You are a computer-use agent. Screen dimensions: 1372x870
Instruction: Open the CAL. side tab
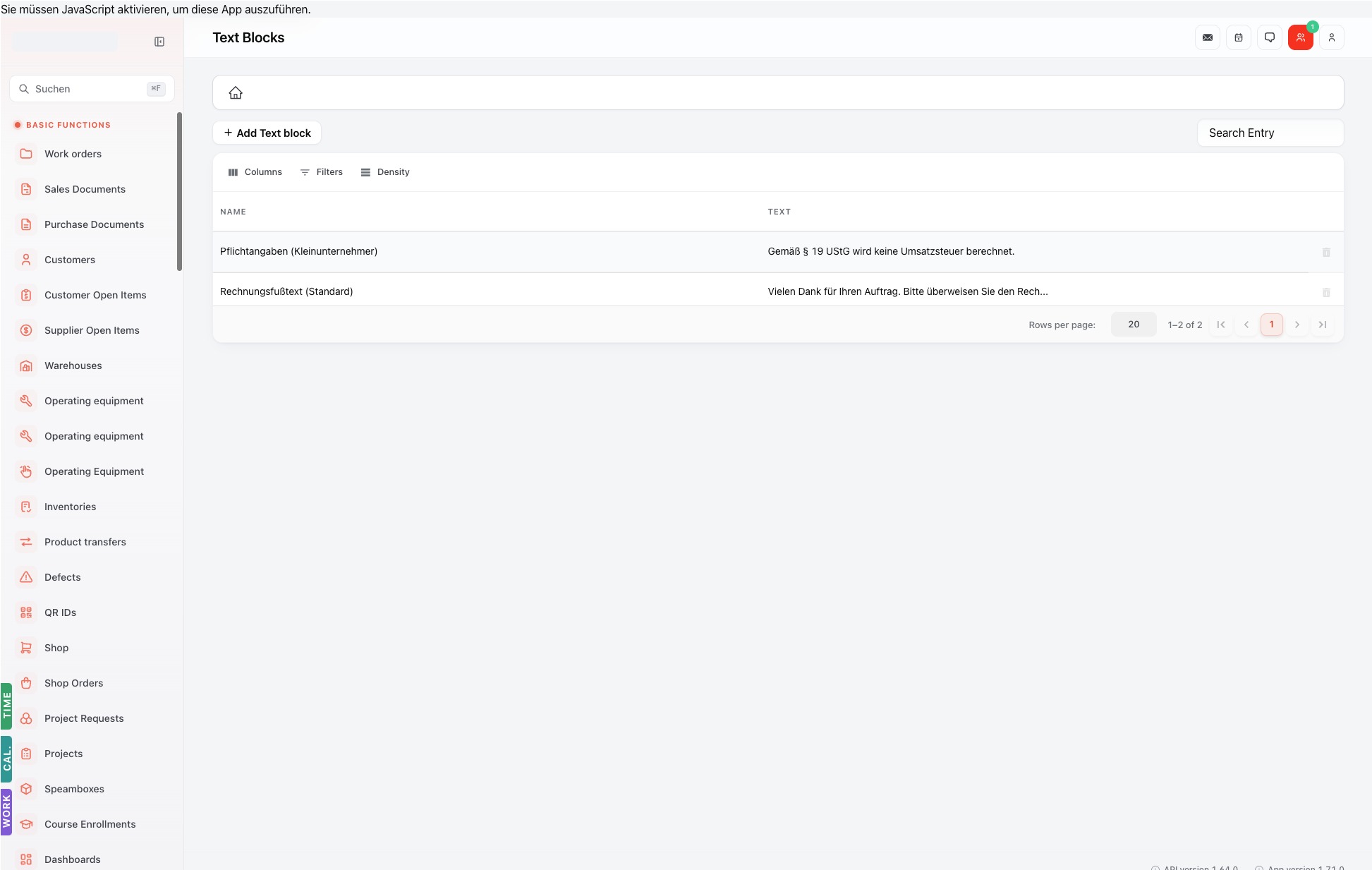tap(6, 759)
